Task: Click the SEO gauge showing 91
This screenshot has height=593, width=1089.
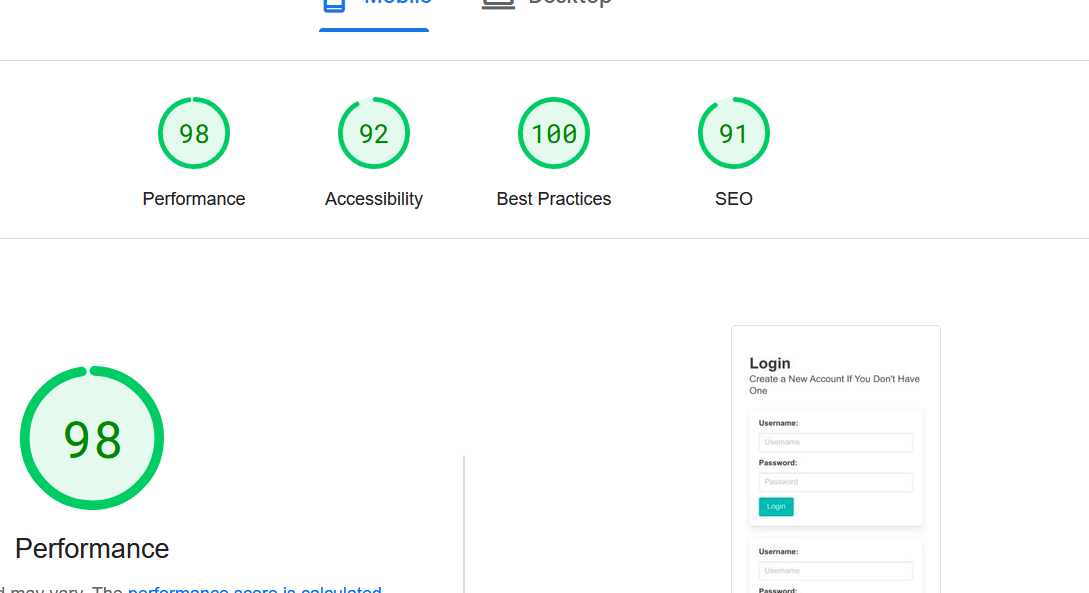Action: [734, 133]
